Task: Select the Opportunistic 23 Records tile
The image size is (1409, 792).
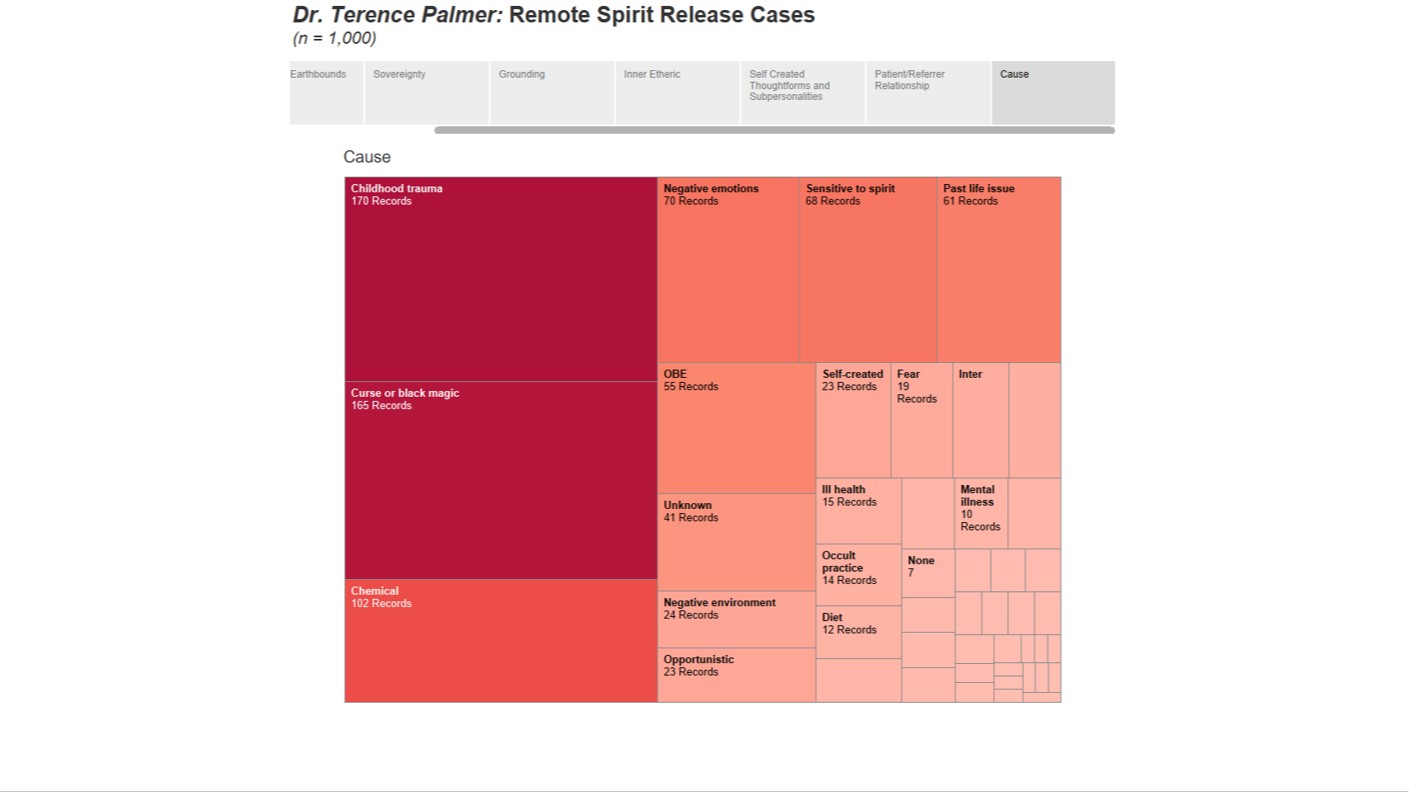Action: (736, 675)
